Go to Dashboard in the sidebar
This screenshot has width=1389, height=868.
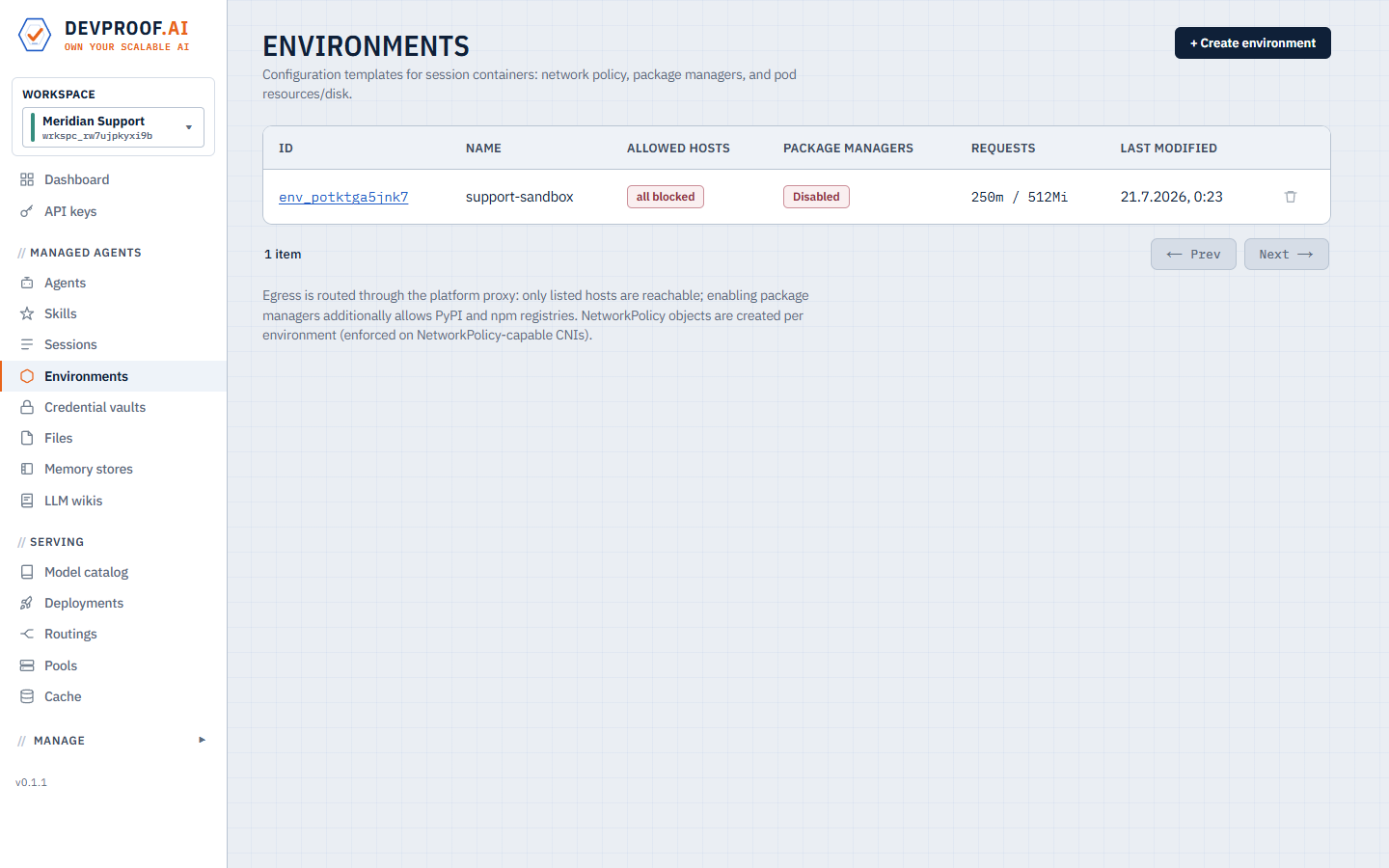[x=113, y=179]
